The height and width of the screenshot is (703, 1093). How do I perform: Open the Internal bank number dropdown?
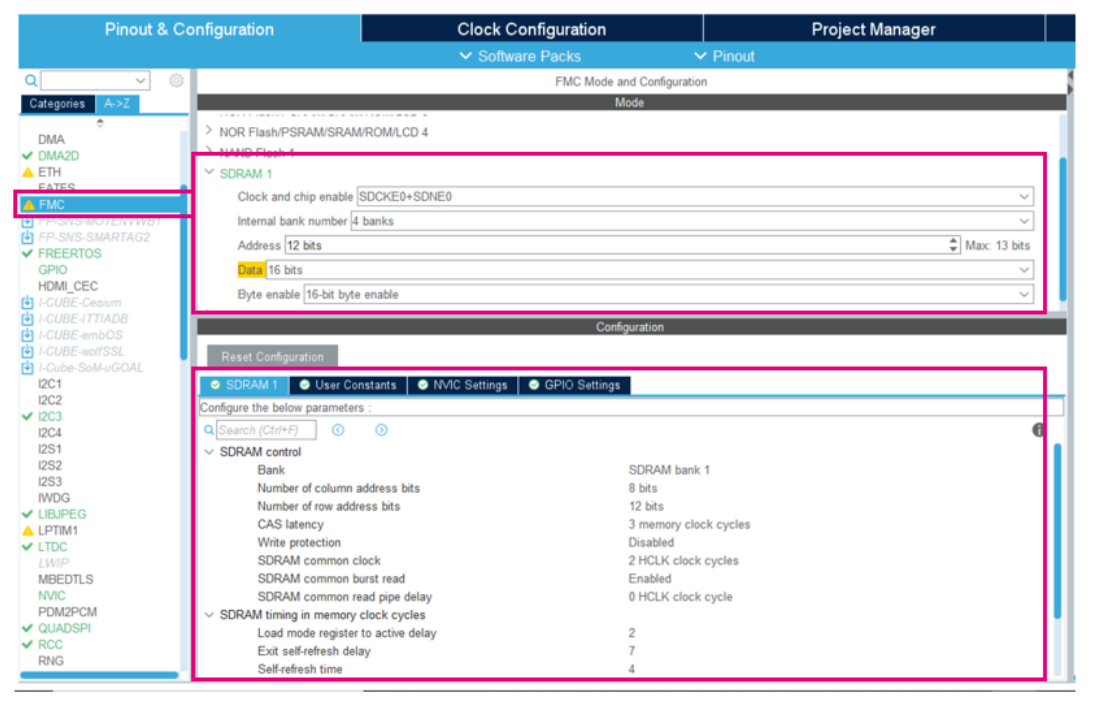[x=1023, y=222]
